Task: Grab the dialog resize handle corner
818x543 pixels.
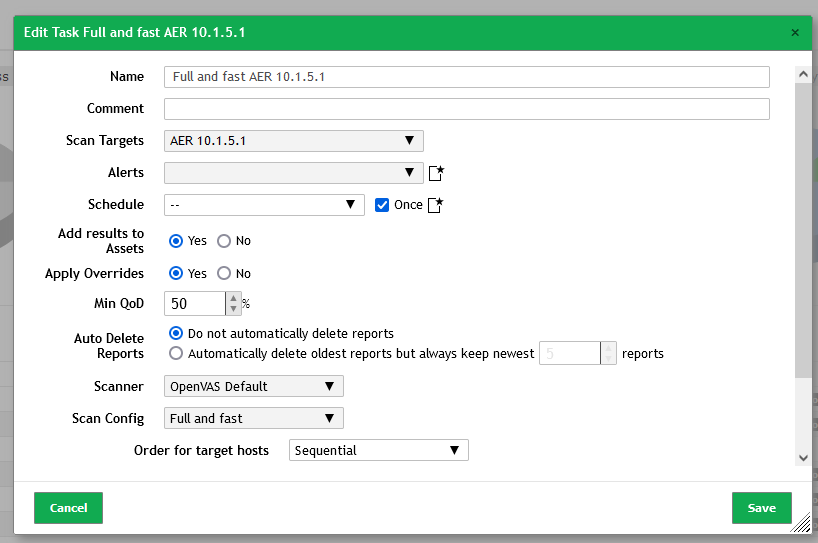Action: [800, 524]
